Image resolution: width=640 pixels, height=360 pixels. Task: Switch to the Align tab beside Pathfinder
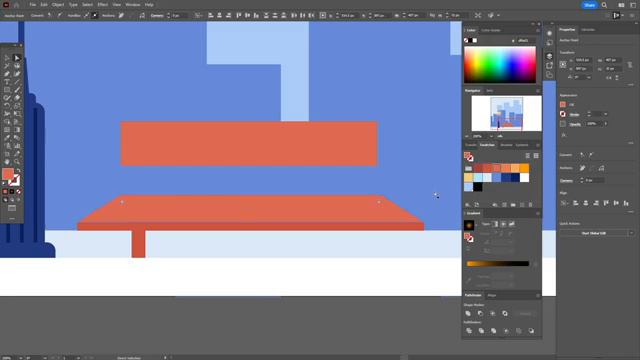(x=492, y=296)
